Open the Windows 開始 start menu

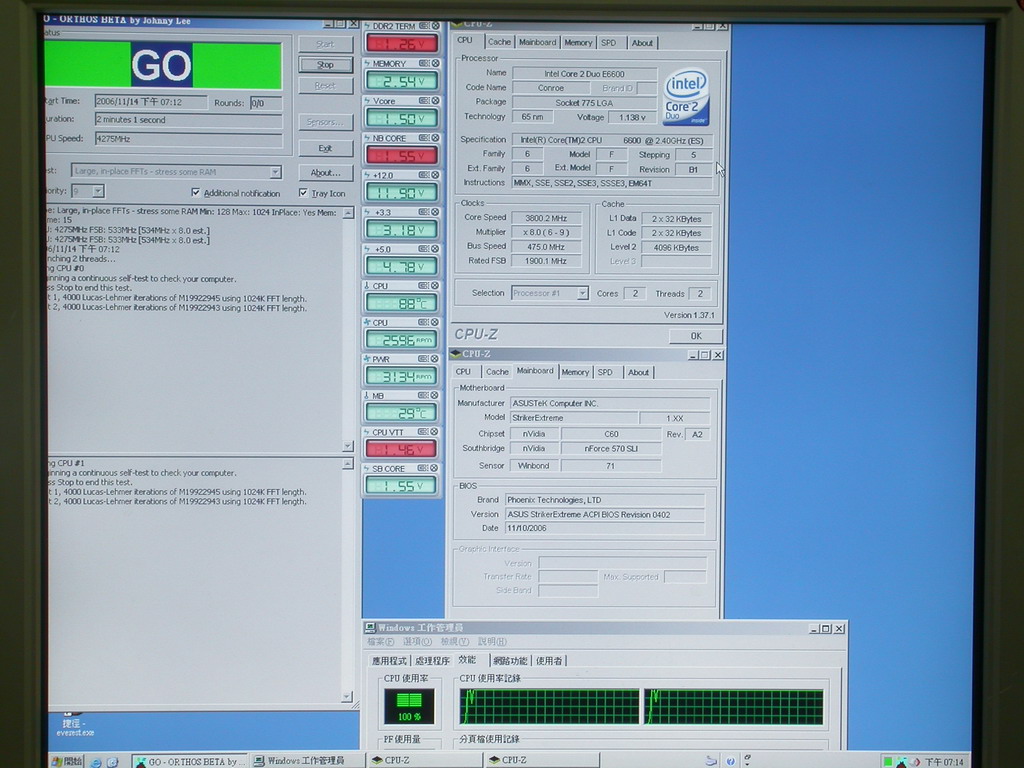(67, 761)
